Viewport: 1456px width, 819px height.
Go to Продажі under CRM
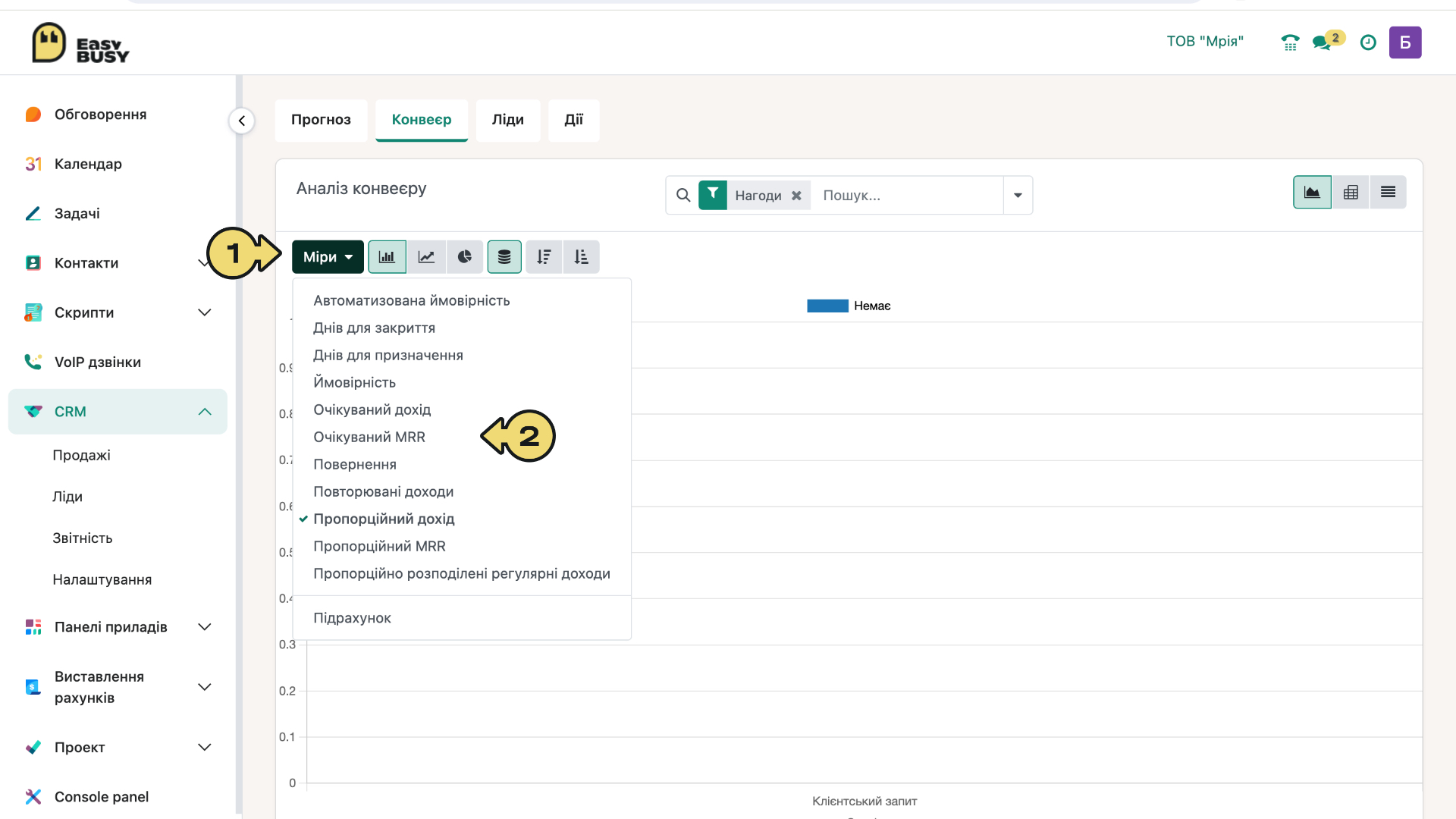tap(81, 455)
